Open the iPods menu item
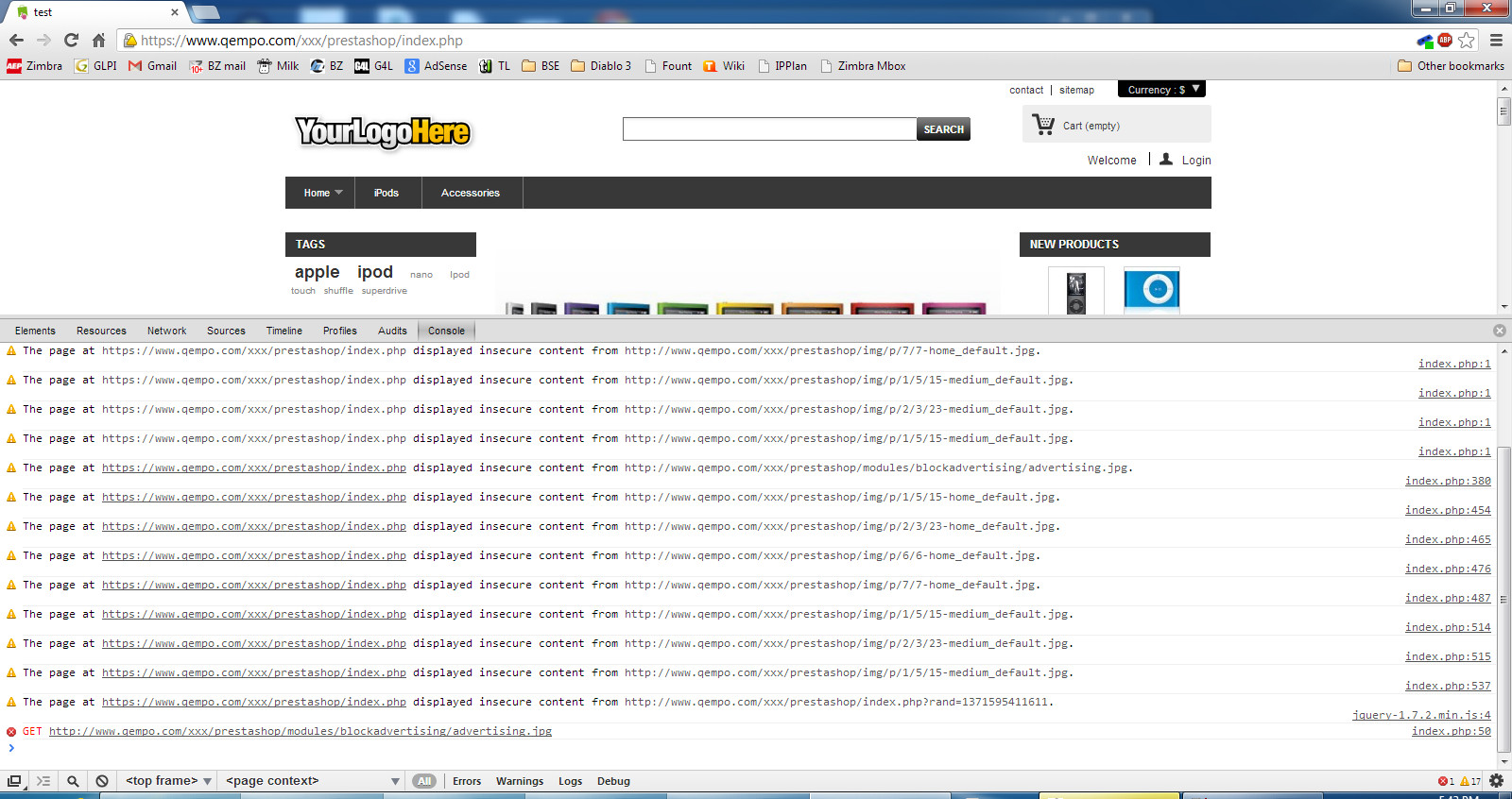 click(x=387, y=193)
